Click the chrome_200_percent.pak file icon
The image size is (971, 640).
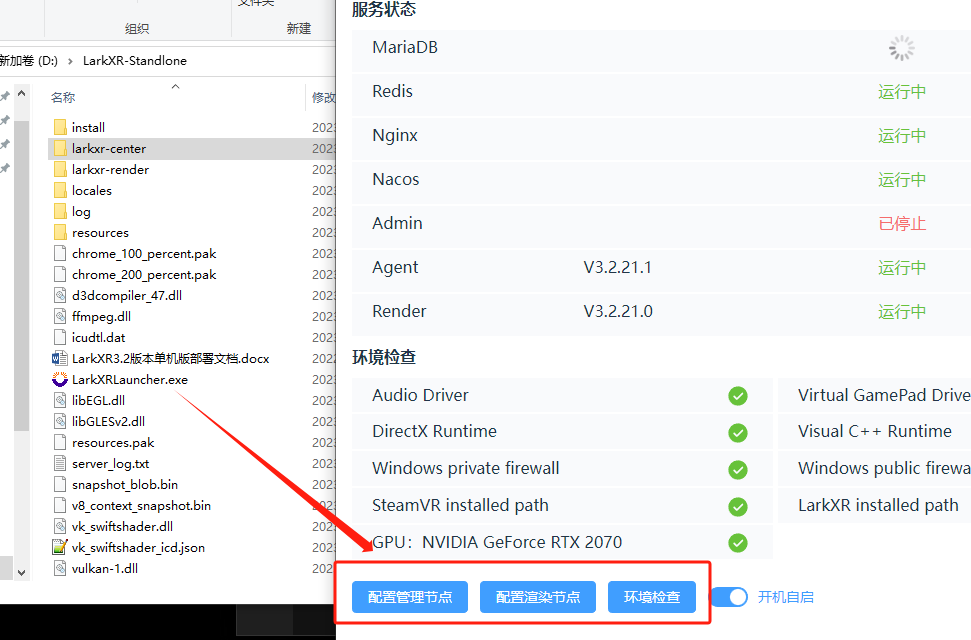click(x=60, y=274)
